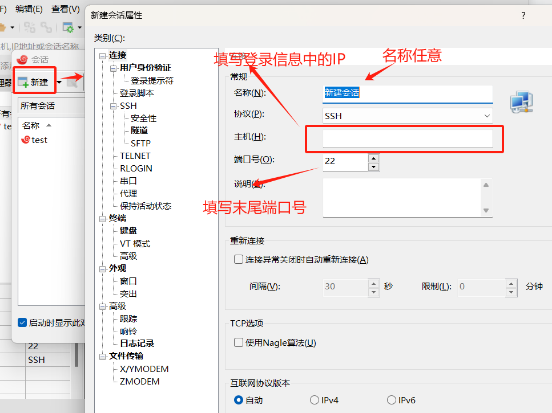Click the 新建 new session button

point(33,82)
